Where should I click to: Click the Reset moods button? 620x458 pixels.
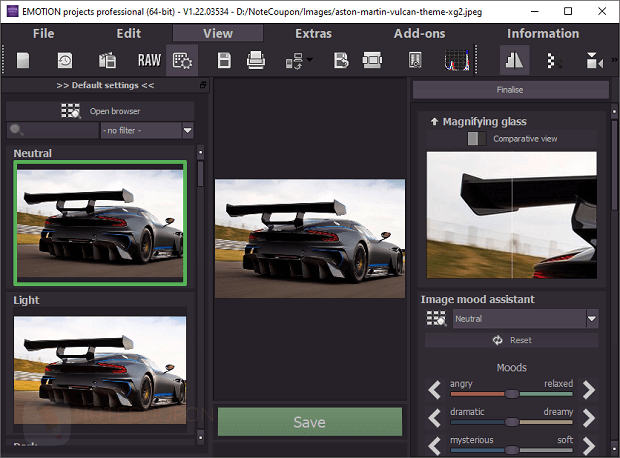click(511, 341)
